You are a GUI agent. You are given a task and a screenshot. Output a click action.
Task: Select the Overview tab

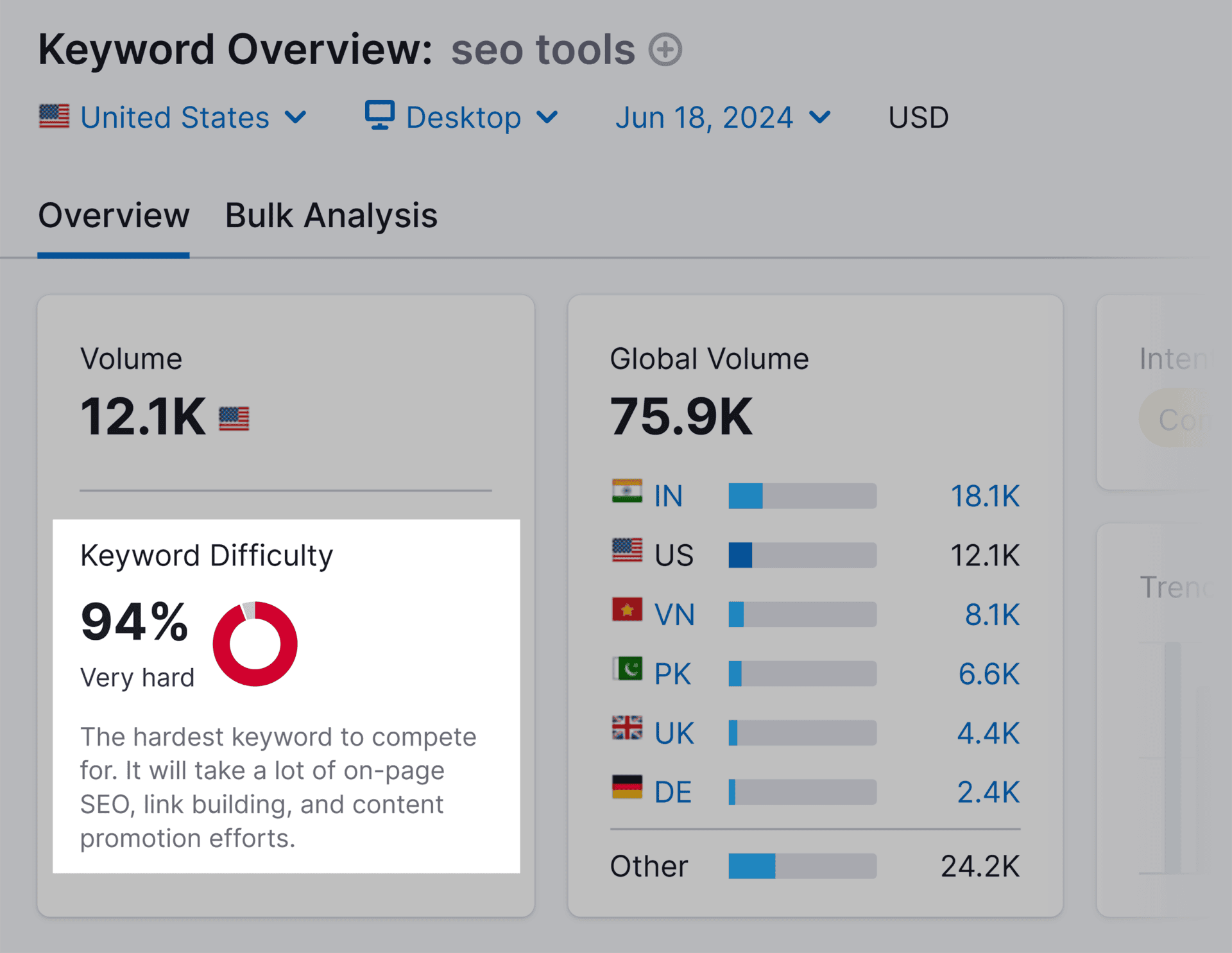tap(114, 216)
